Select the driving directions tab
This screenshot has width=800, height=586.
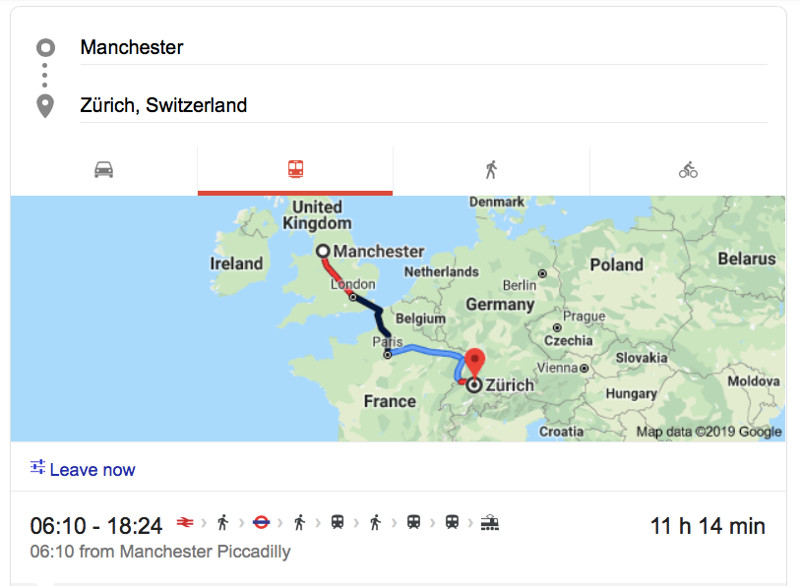pyautogui.click(x=104, y=170)
